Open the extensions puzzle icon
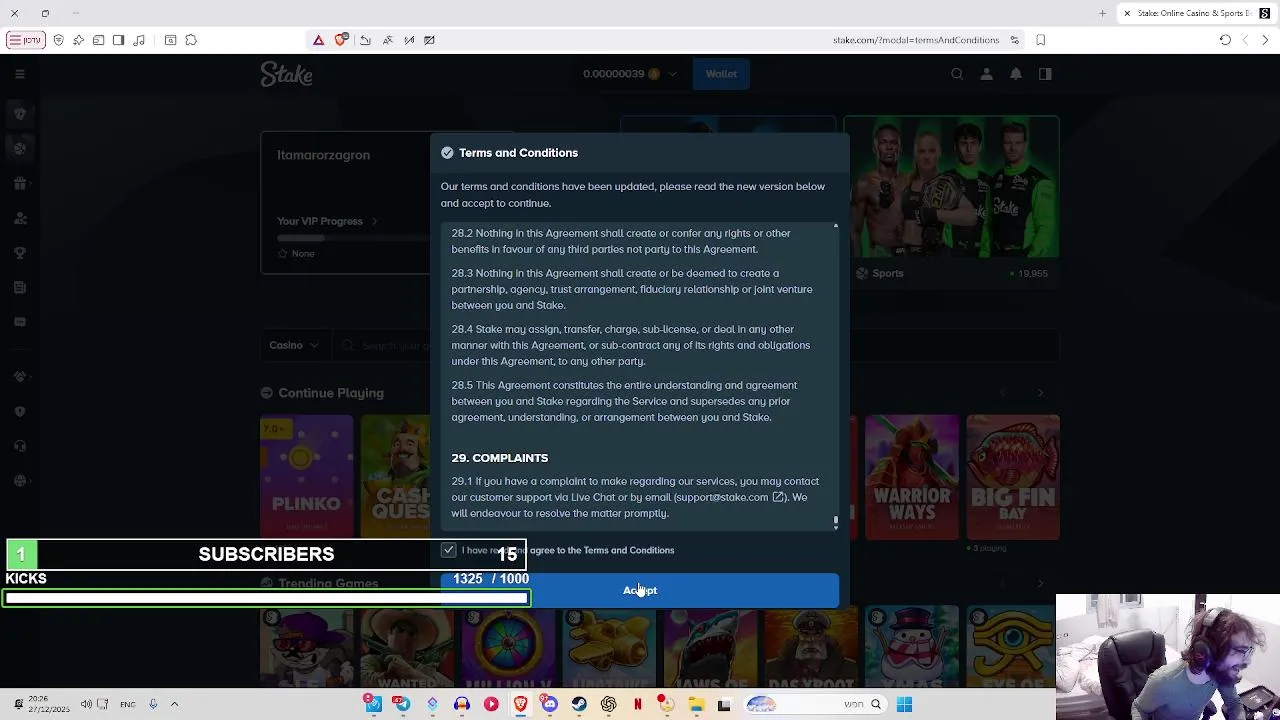 pyautogui.click(x=191, y=40)
